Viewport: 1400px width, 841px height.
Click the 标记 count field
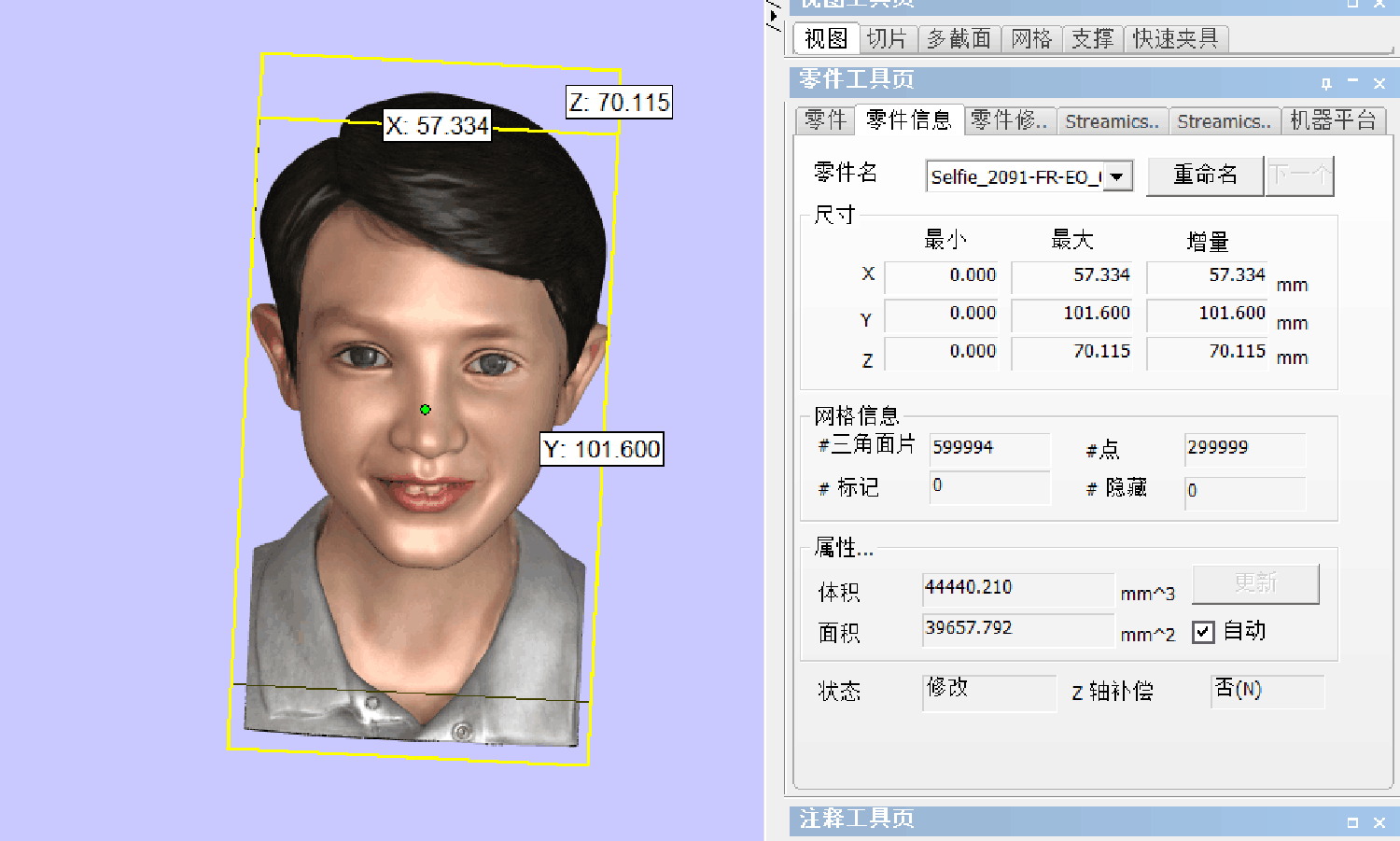(990, 487)
